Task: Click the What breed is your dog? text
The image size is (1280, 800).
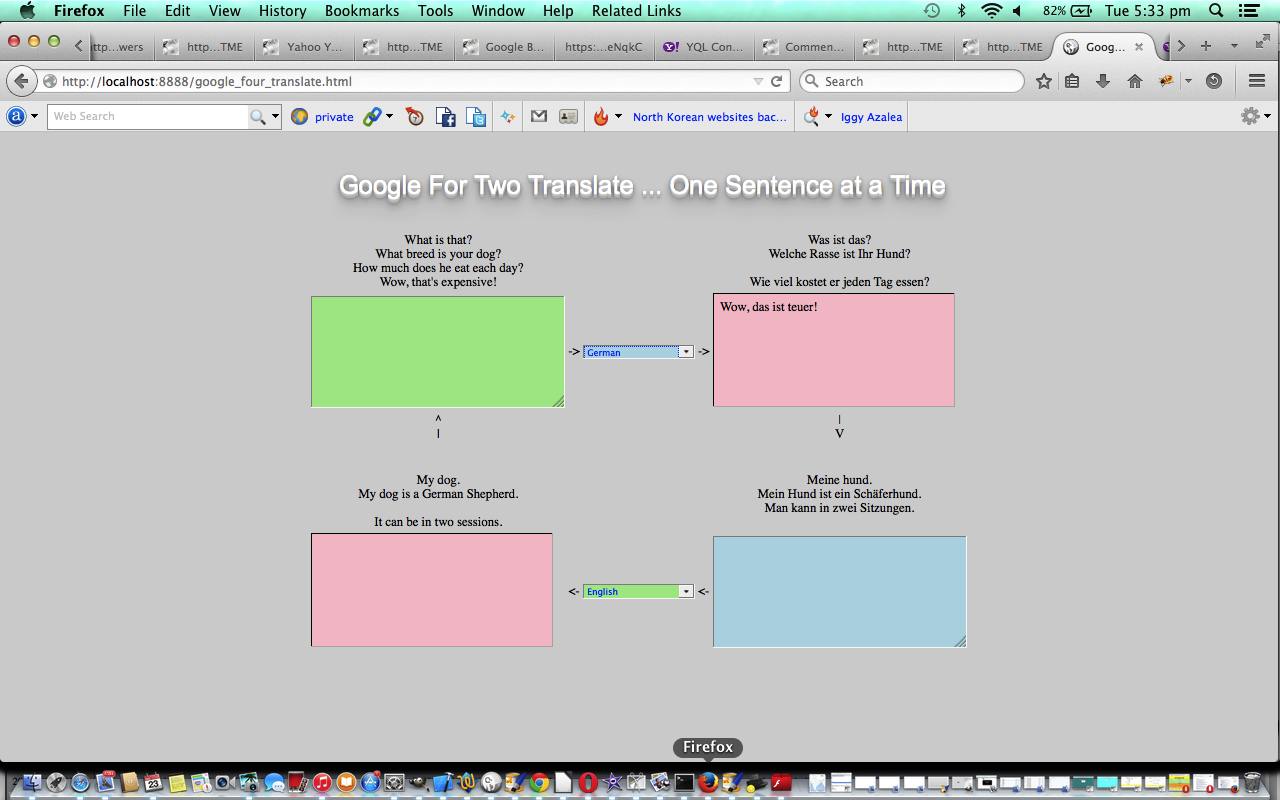Action: [438, 254]
